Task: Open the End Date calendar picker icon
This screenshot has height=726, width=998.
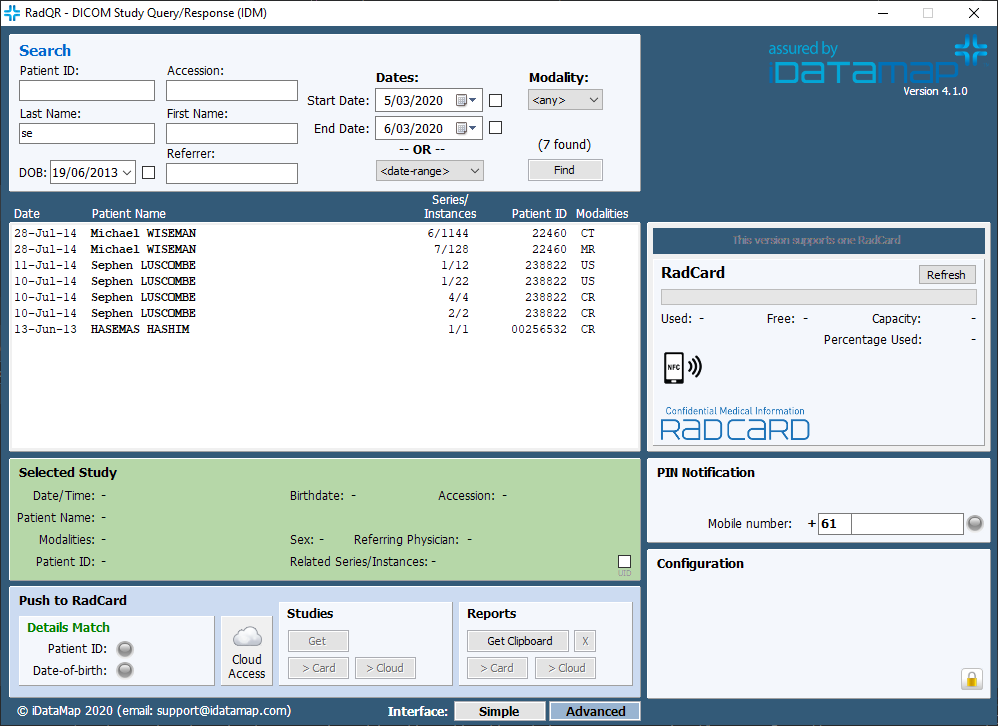Action: (x=465, y=128)
